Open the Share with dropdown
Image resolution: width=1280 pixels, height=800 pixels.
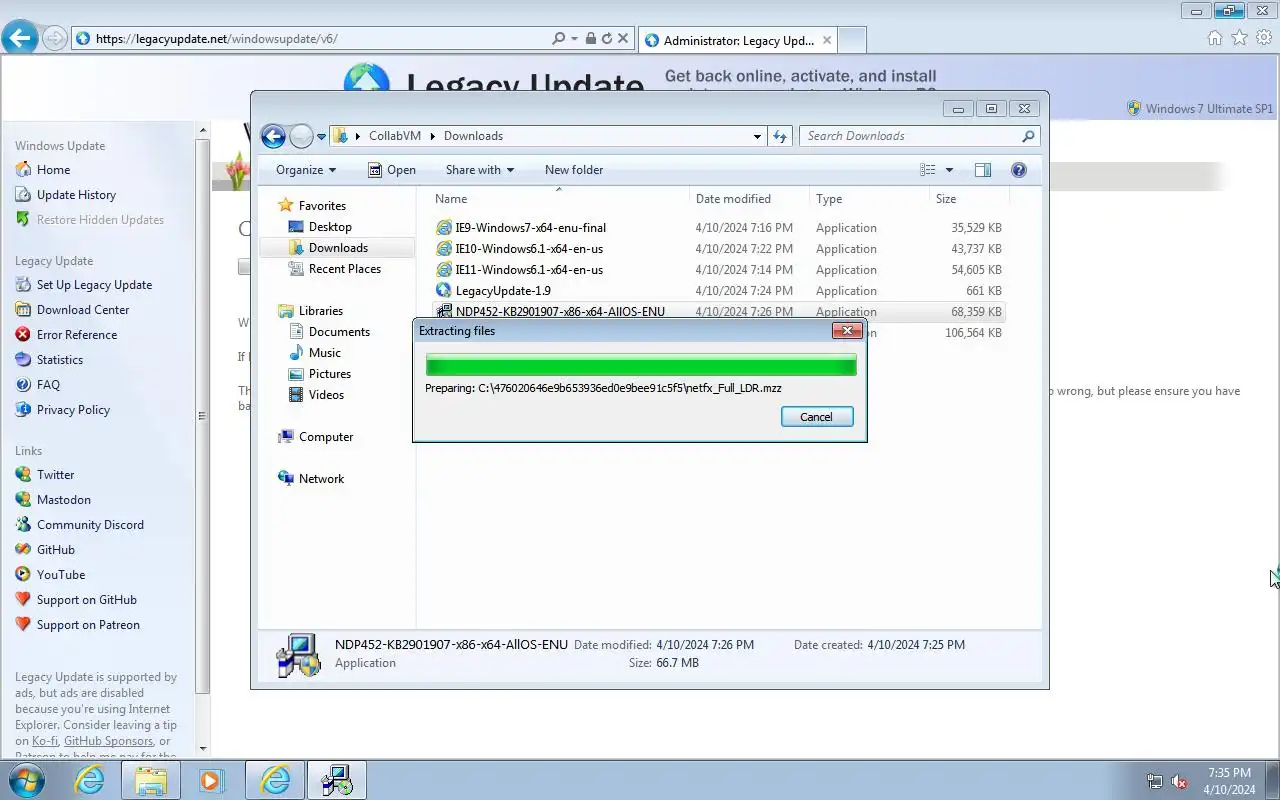[479, 170]
